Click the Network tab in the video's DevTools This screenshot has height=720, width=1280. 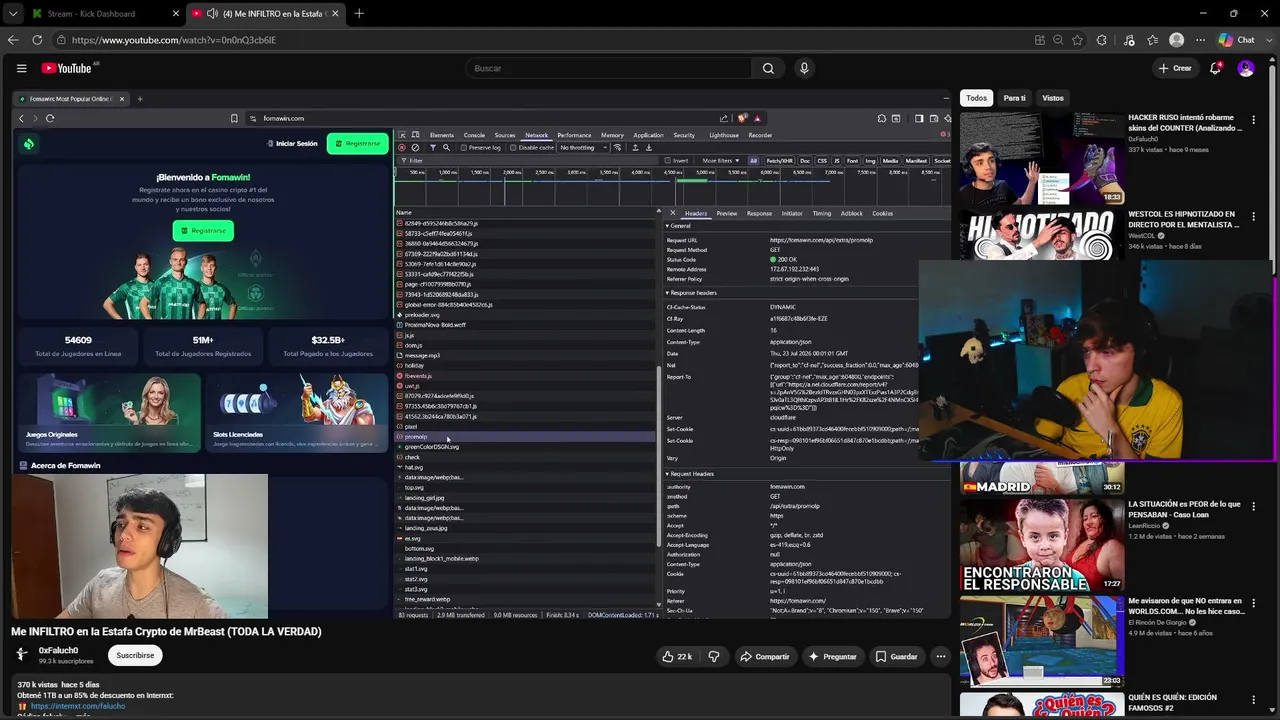point(537,135)
